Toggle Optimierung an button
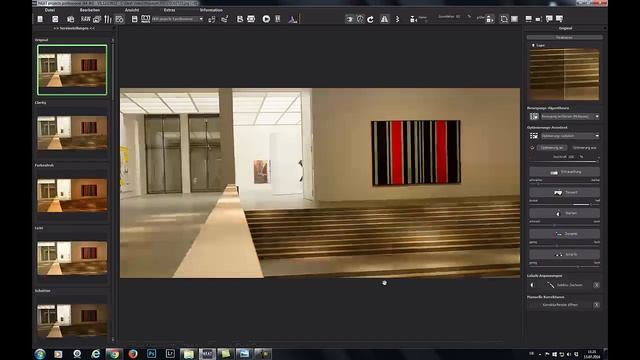Screen dimensions: 640x360 pos(551,148)
